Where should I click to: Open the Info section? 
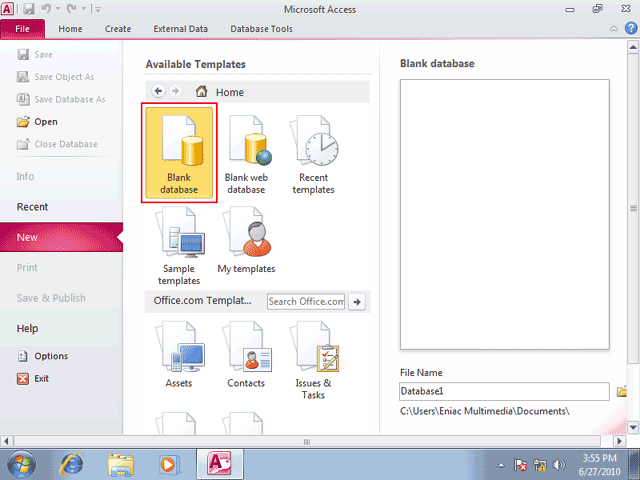pyautogui.click(x=25, y=176)
